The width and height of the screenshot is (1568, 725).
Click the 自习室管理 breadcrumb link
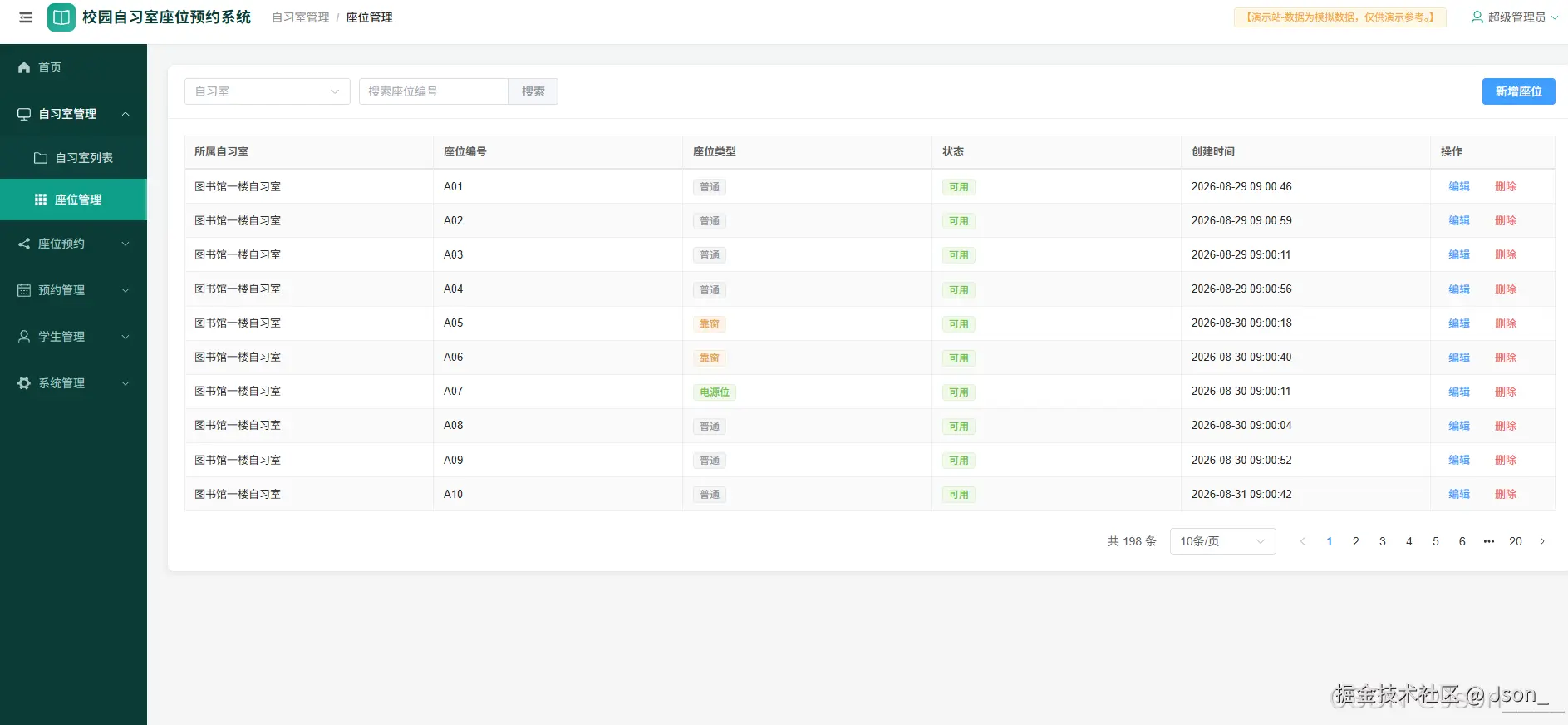301,17
